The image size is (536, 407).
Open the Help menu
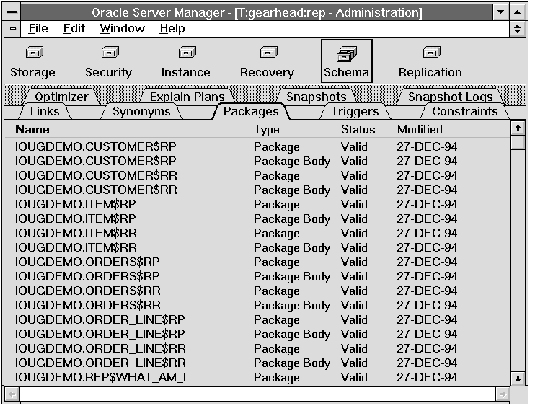pyautogui.click(x=172, y=28)
